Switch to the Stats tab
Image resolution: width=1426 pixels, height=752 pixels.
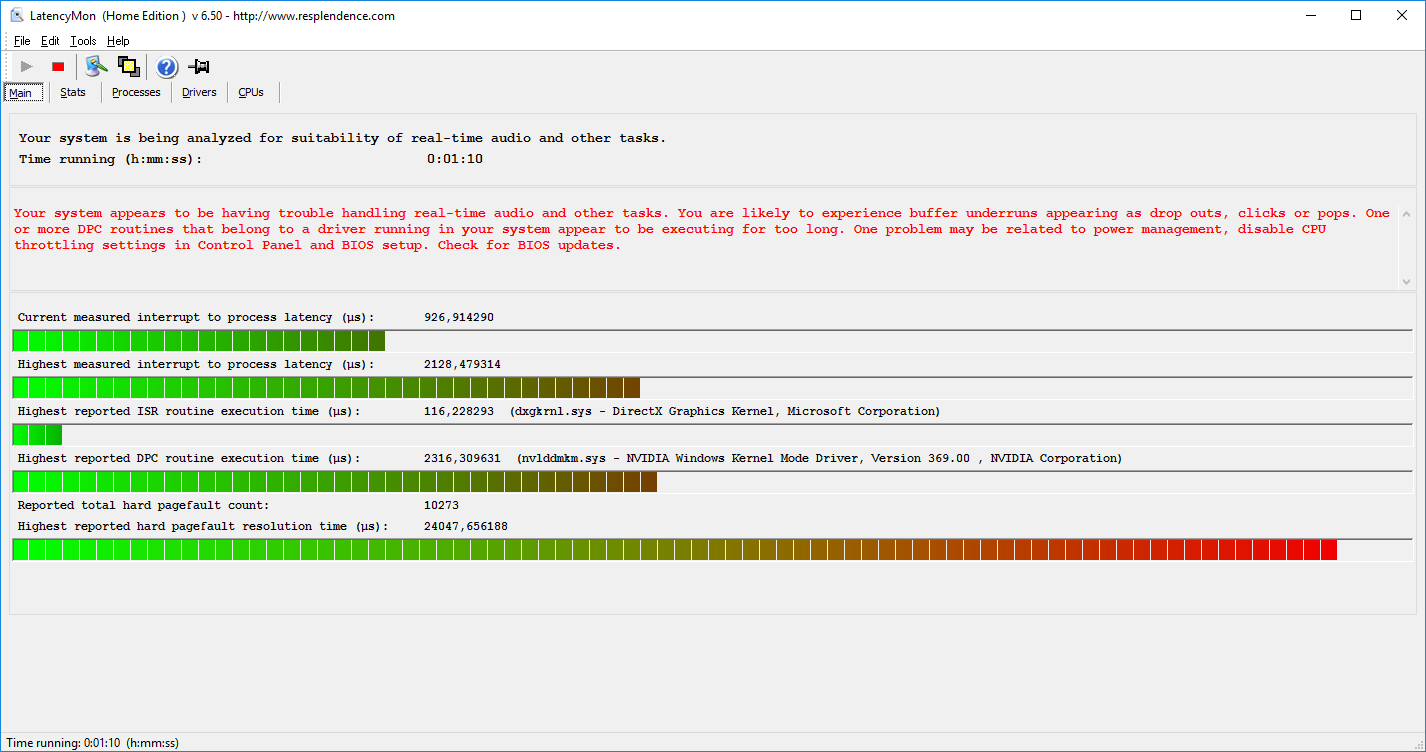[73, 92]
